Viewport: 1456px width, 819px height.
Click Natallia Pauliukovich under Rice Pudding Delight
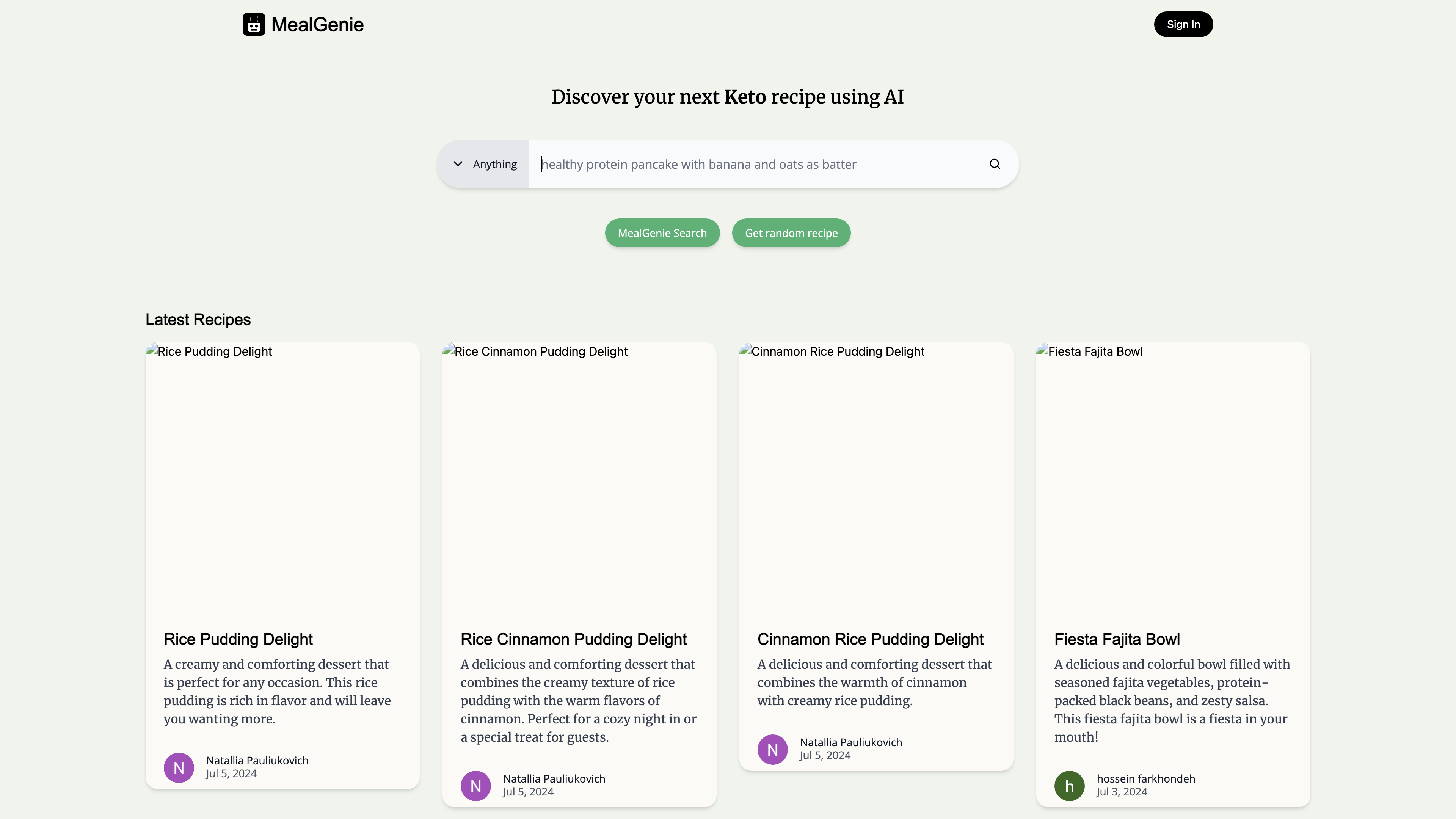(x=257, y=761)
